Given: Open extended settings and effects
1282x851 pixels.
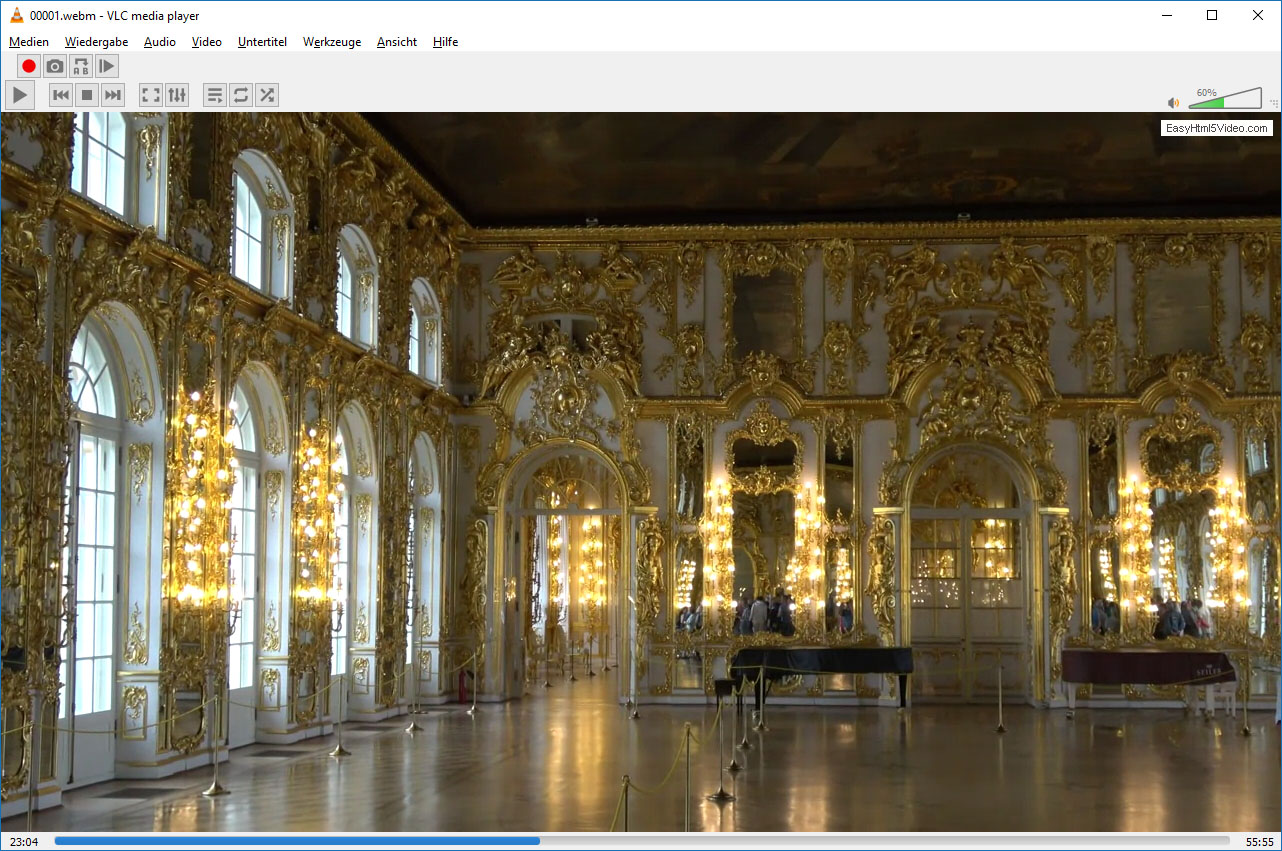Looking at the screenshot, I should coord(177,96).
